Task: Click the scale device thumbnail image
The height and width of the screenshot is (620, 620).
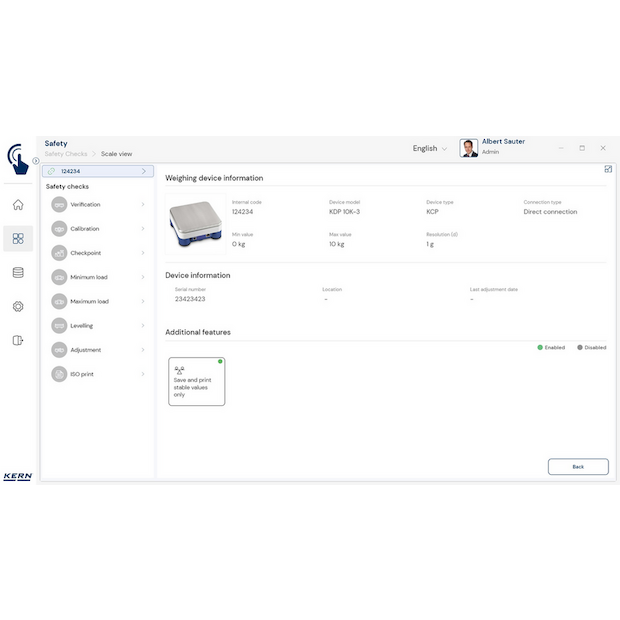Action: tap(196, 223)
